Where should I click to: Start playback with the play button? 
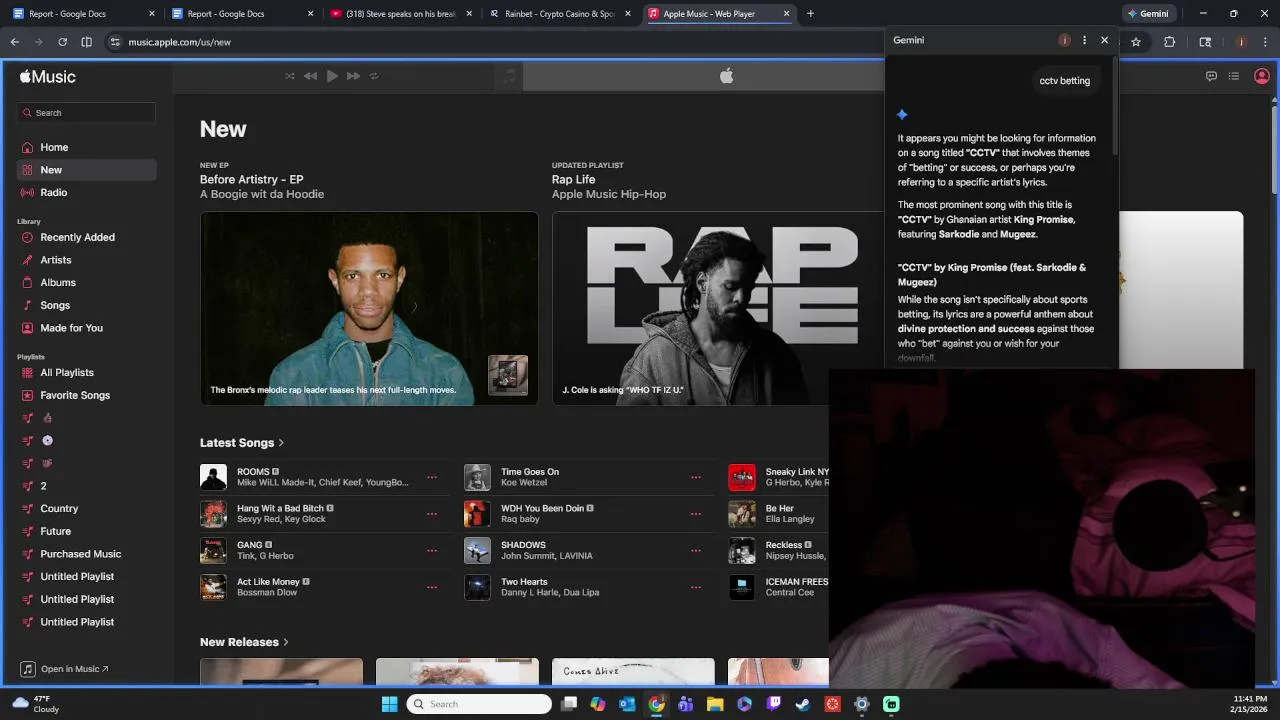coord(332,76)
